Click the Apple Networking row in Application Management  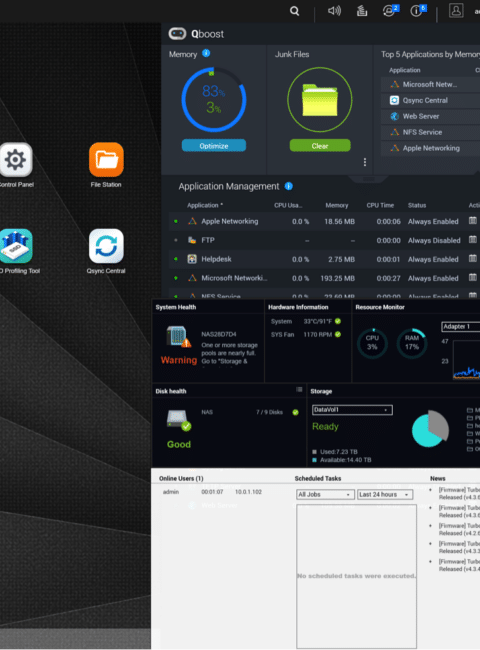[x=324, y=221]
